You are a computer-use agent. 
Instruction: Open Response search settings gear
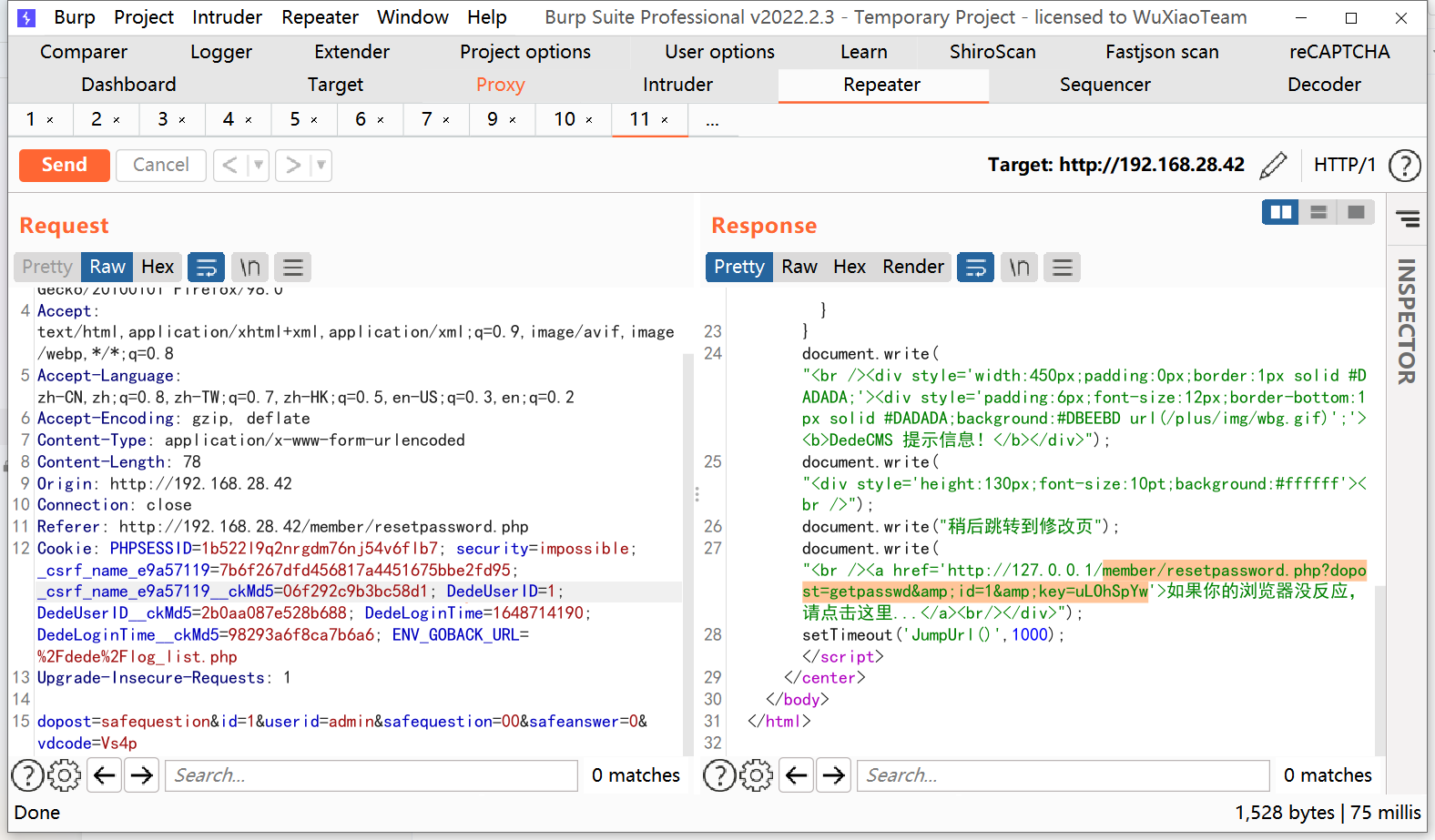click(757, 775)
